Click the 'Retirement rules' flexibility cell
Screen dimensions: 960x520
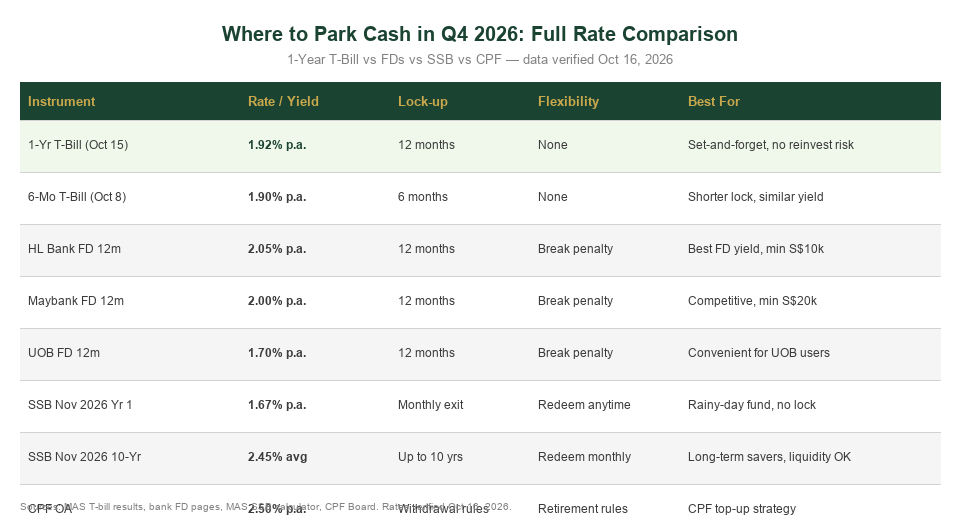(x=582, y=510)
